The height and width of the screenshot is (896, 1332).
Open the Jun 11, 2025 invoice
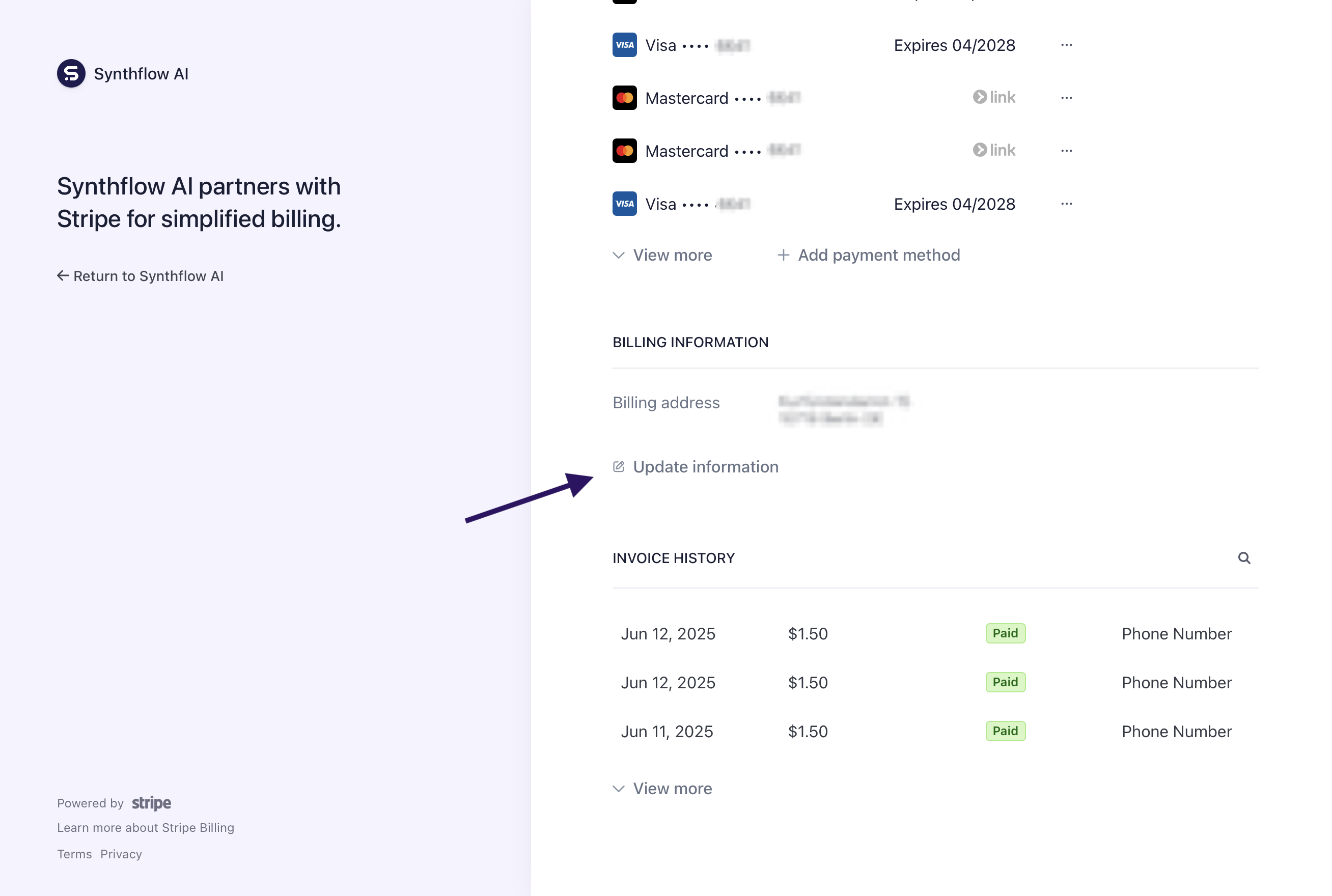pyautogui.click(x=667, y=732)
